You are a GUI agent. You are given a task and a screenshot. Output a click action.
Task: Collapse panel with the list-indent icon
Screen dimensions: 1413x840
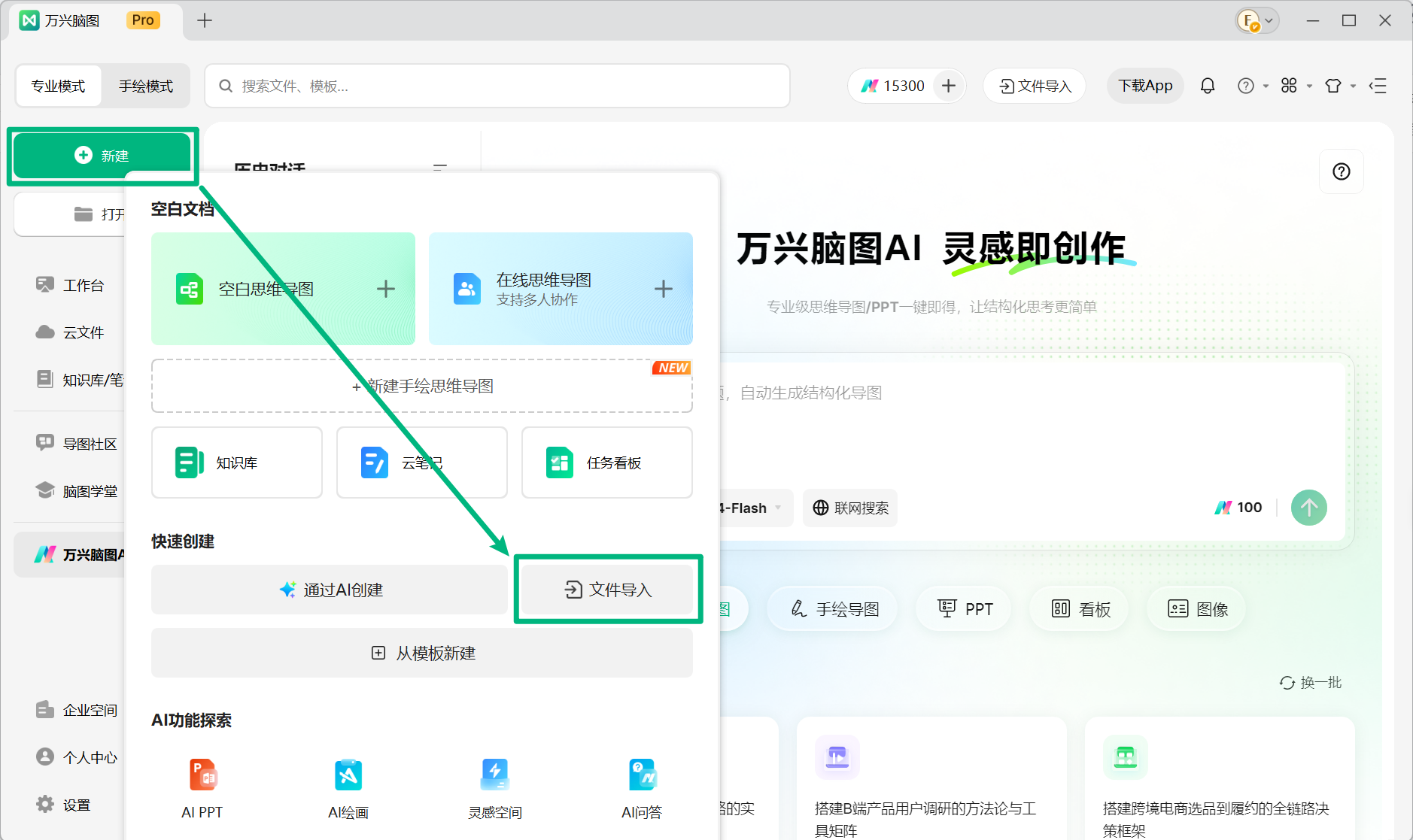pos(1378,86)
